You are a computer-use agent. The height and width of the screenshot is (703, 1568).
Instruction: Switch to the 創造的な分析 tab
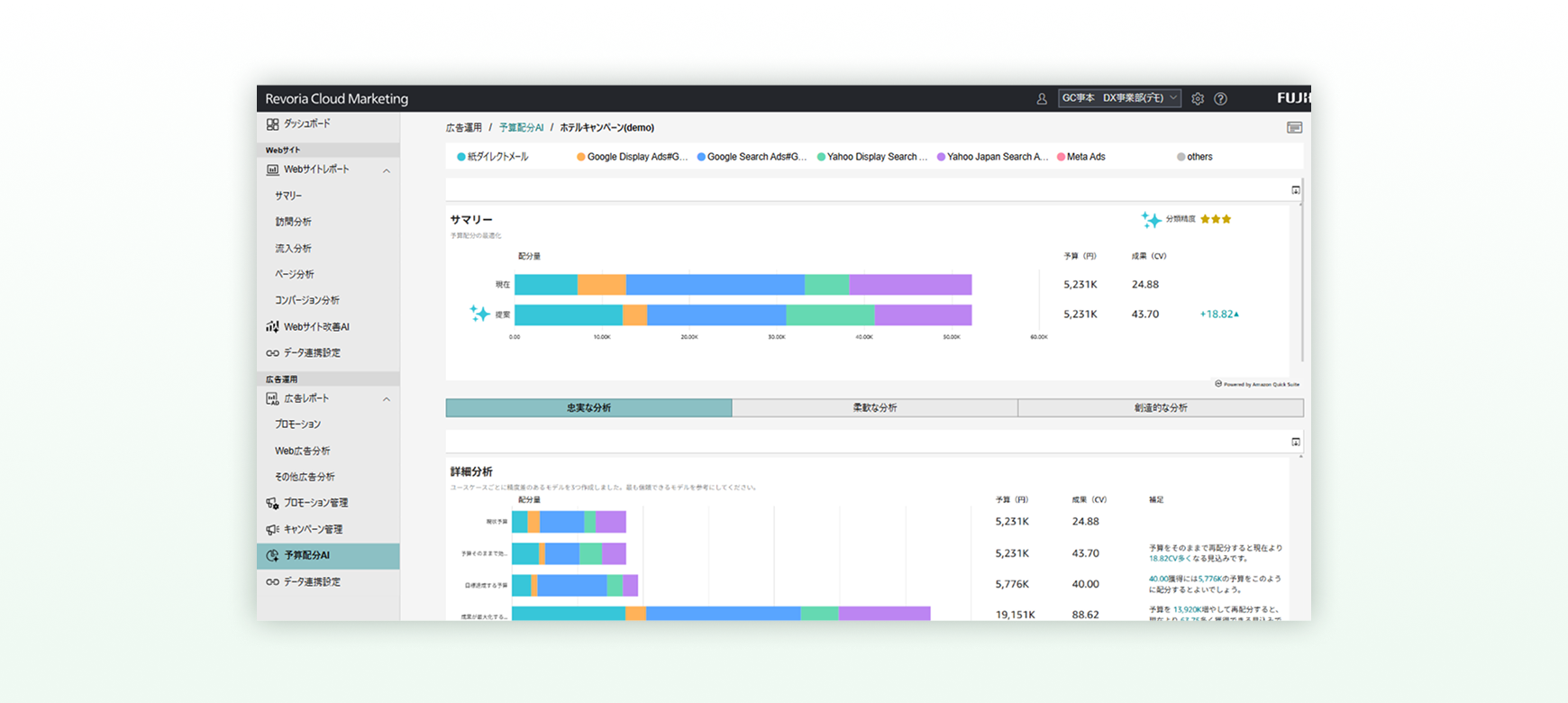click(1160, 408)
